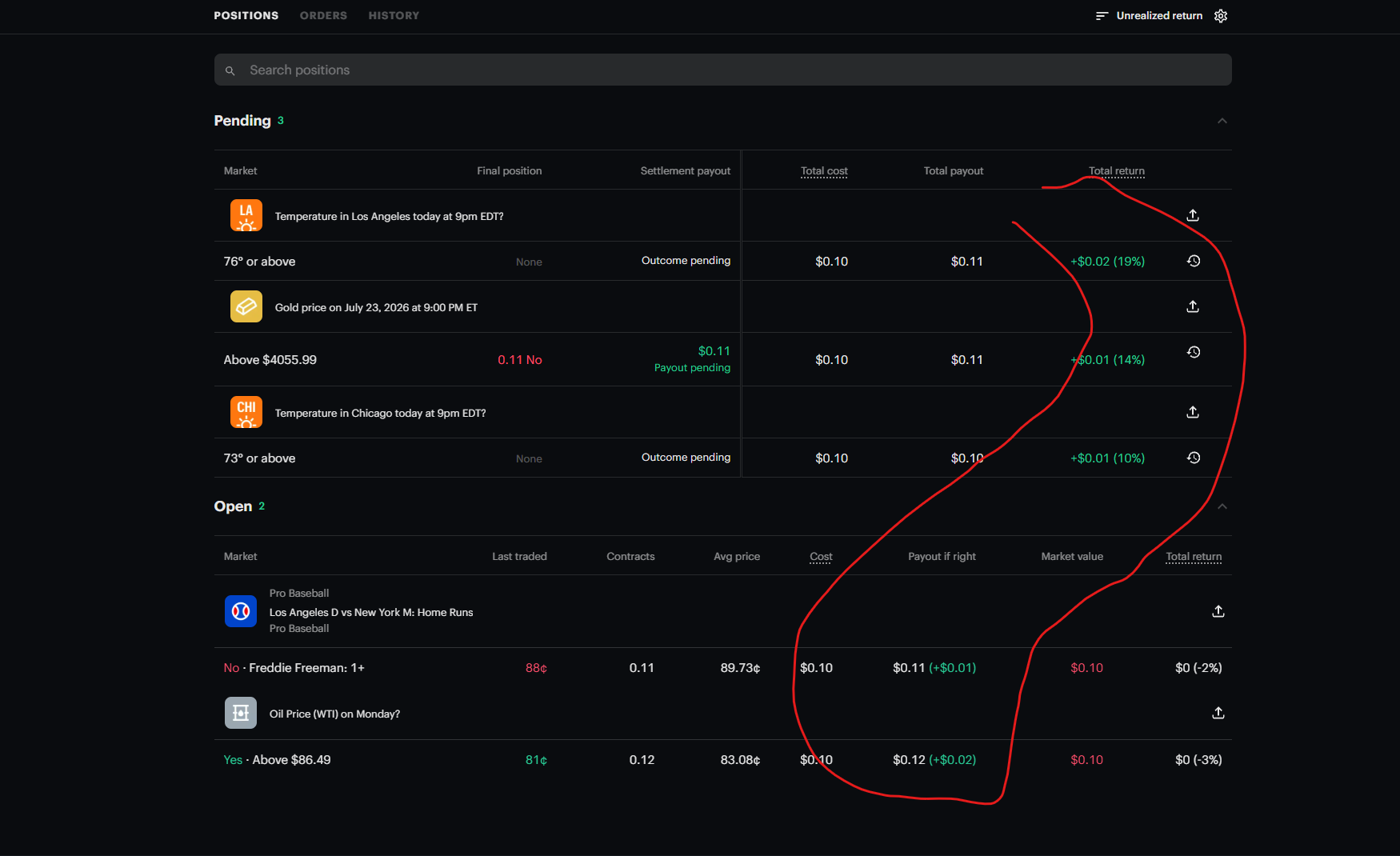
Task: Collapse the Pending section
Action: coord(1222,121)
